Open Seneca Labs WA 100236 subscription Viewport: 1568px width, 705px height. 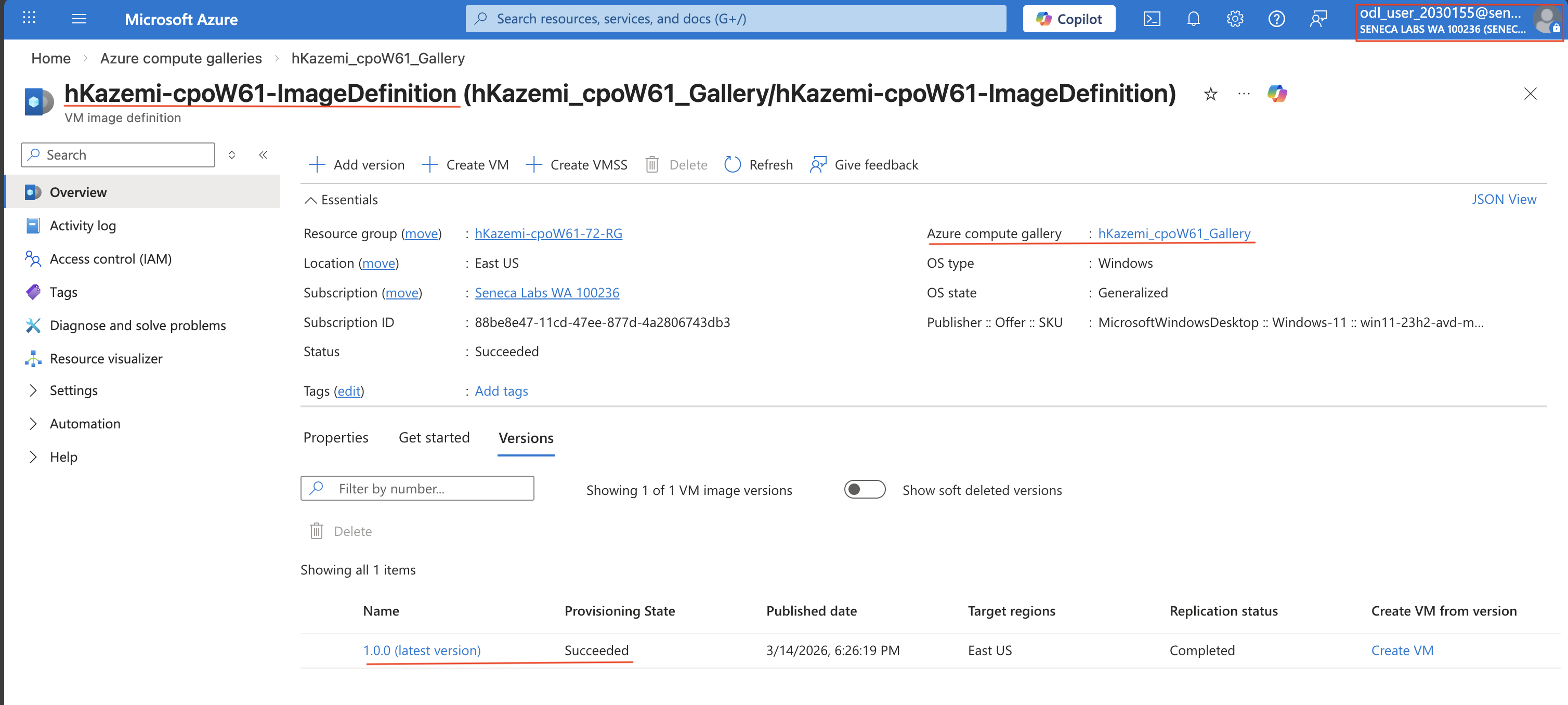[x=546, y=293]
